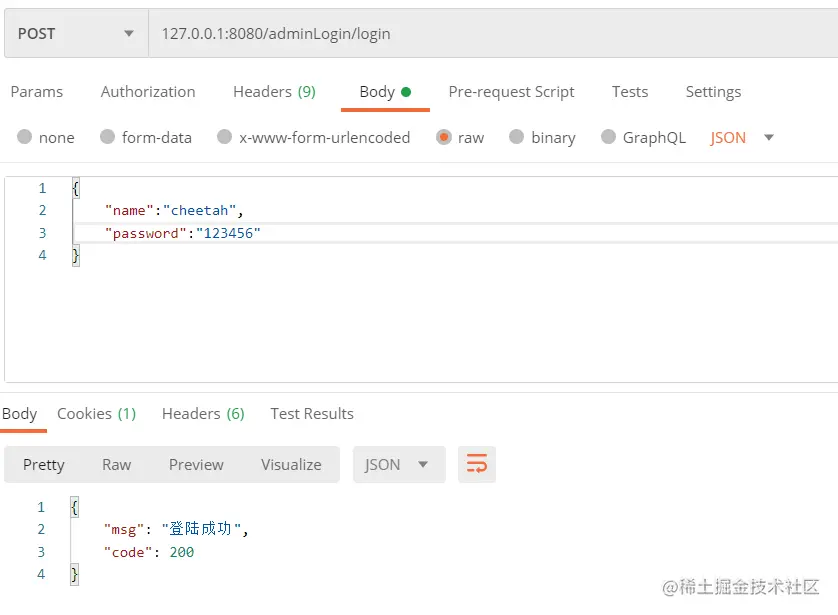Click line number 4 in request editor

click(42, 255)
